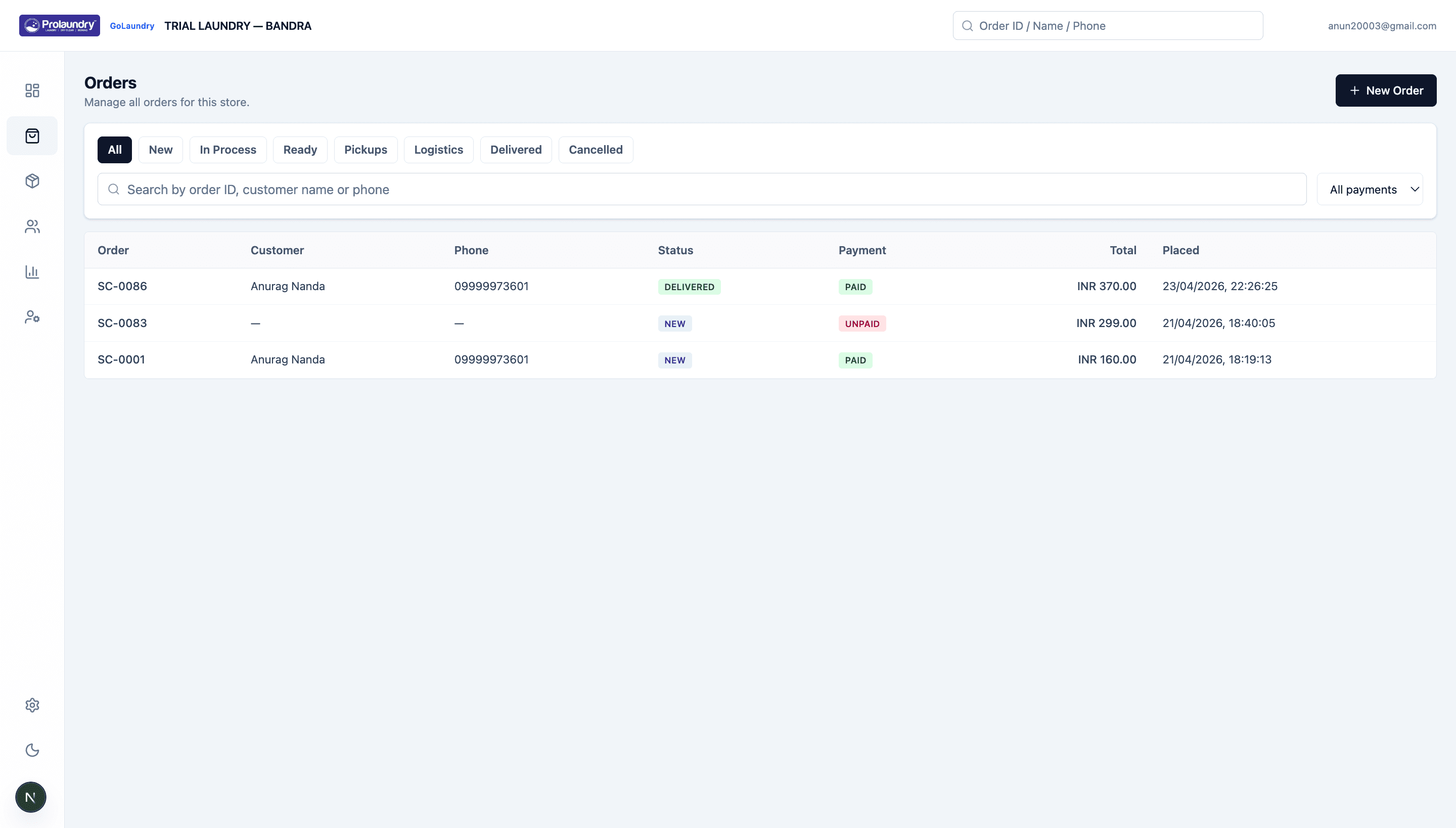Click the DELIVERED status badge

click(690, 287)
